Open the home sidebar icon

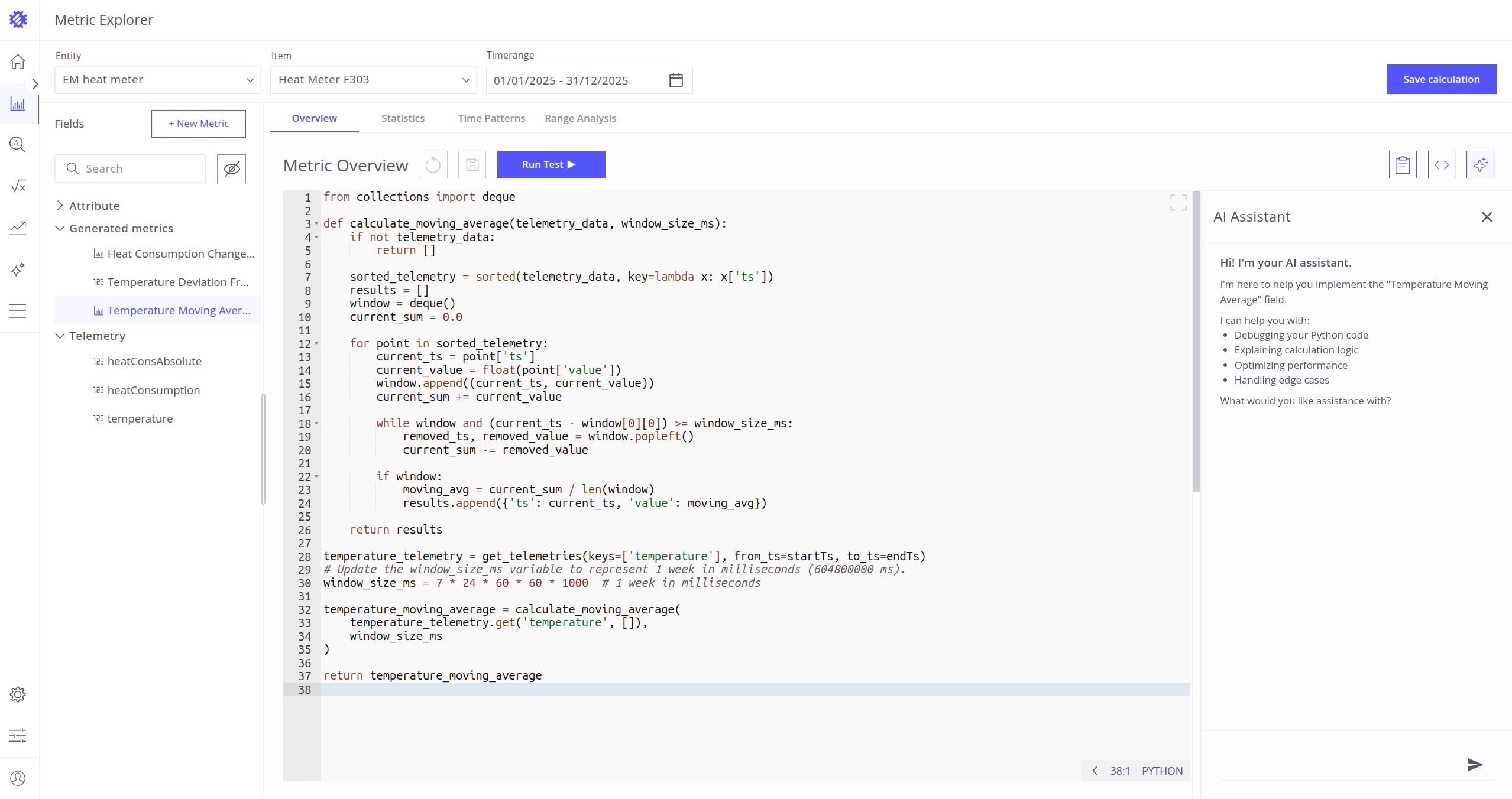pyautogui.click(x=18, y=61)
